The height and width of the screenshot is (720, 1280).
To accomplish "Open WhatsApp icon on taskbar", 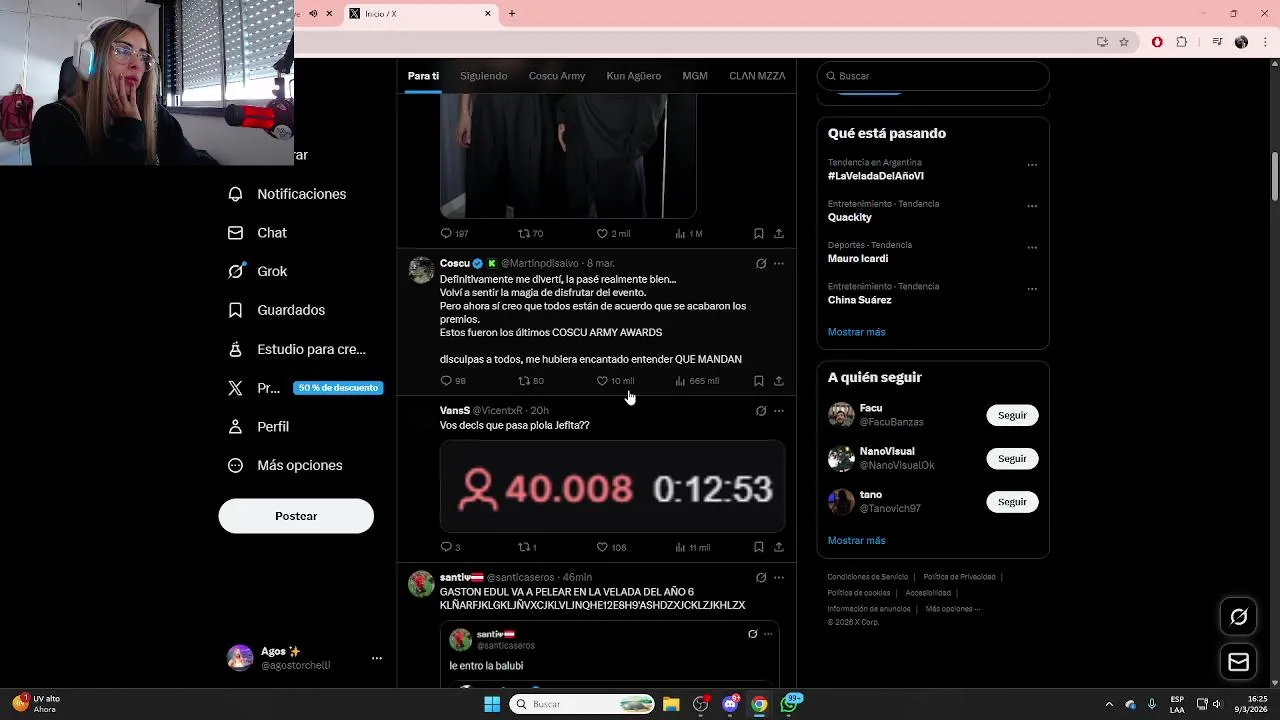I will pos(790,704).
